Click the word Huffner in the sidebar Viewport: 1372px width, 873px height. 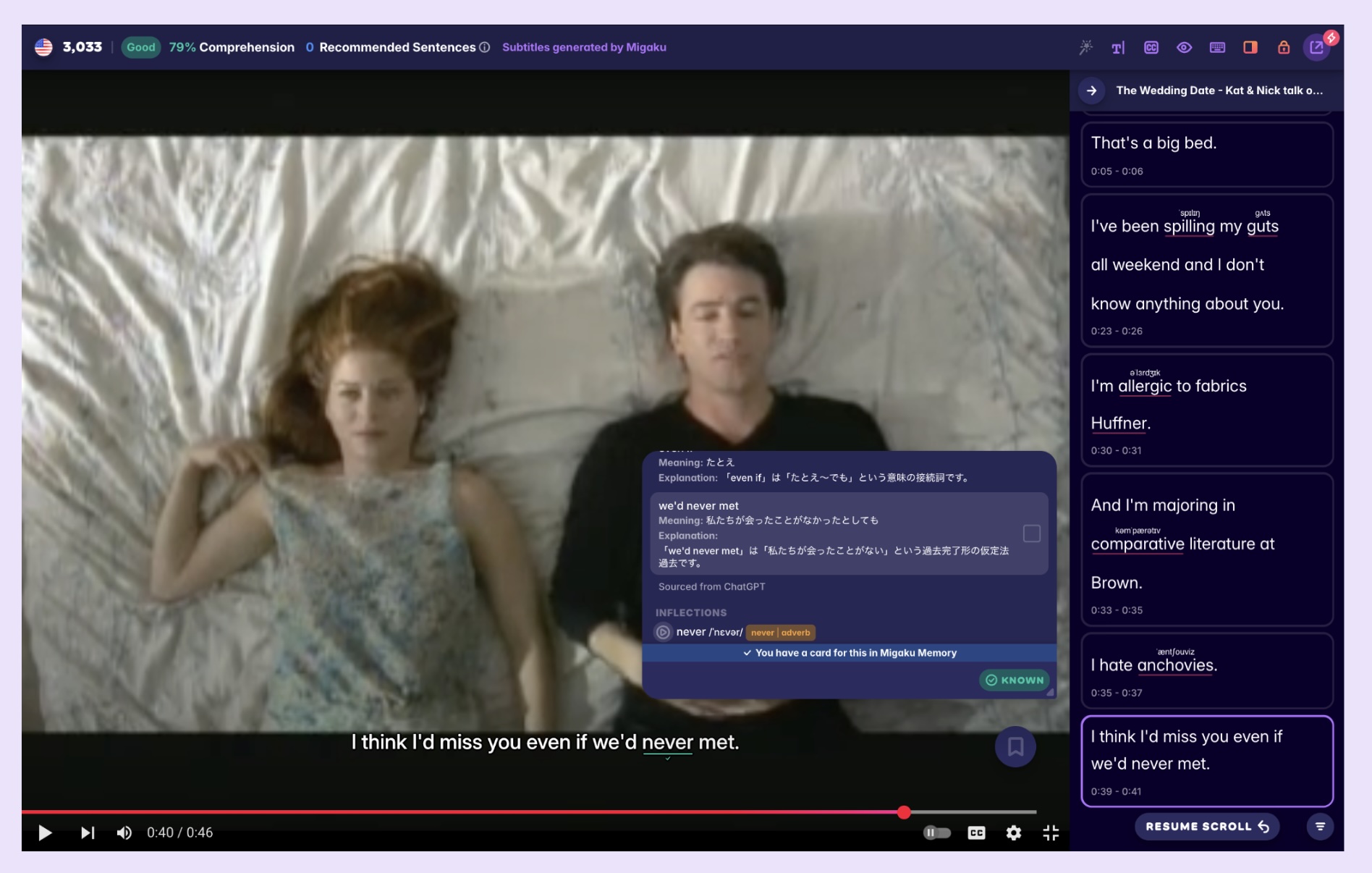1119,423
